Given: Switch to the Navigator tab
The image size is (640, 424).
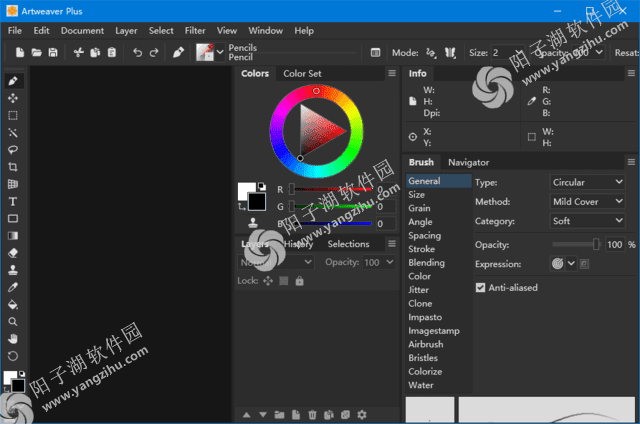Looking at the screenshot, I should [x=468, y=162].
